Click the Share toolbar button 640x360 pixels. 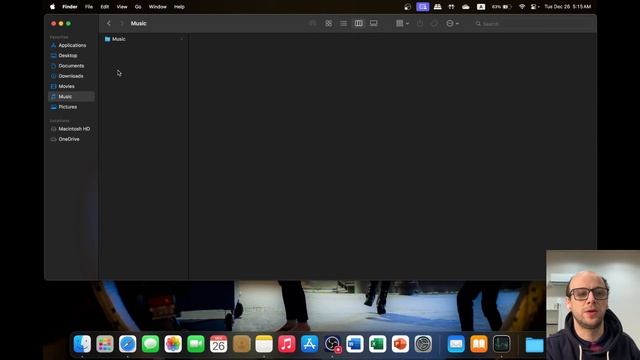420,23
